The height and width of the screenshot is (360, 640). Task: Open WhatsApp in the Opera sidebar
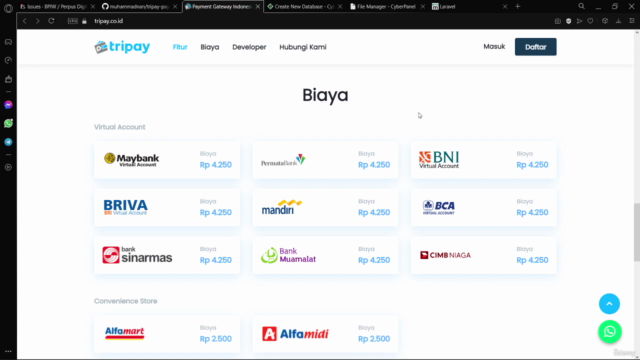[x=8, y=123]
